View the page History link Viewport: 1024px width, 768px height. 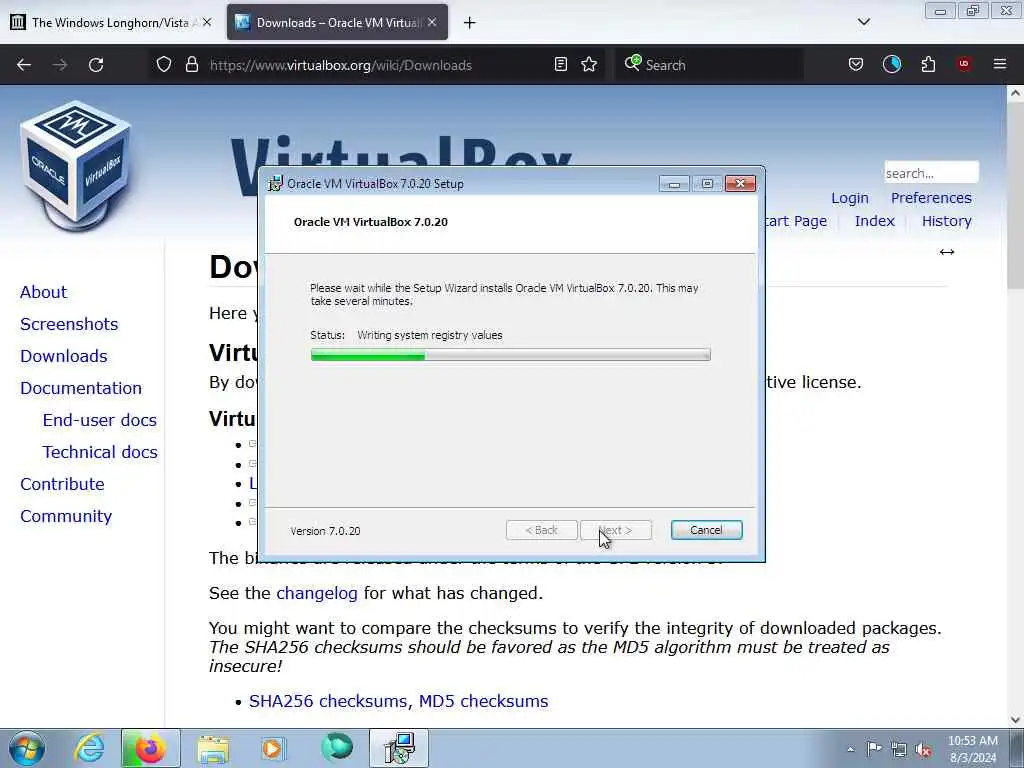(x=947, y=221)
